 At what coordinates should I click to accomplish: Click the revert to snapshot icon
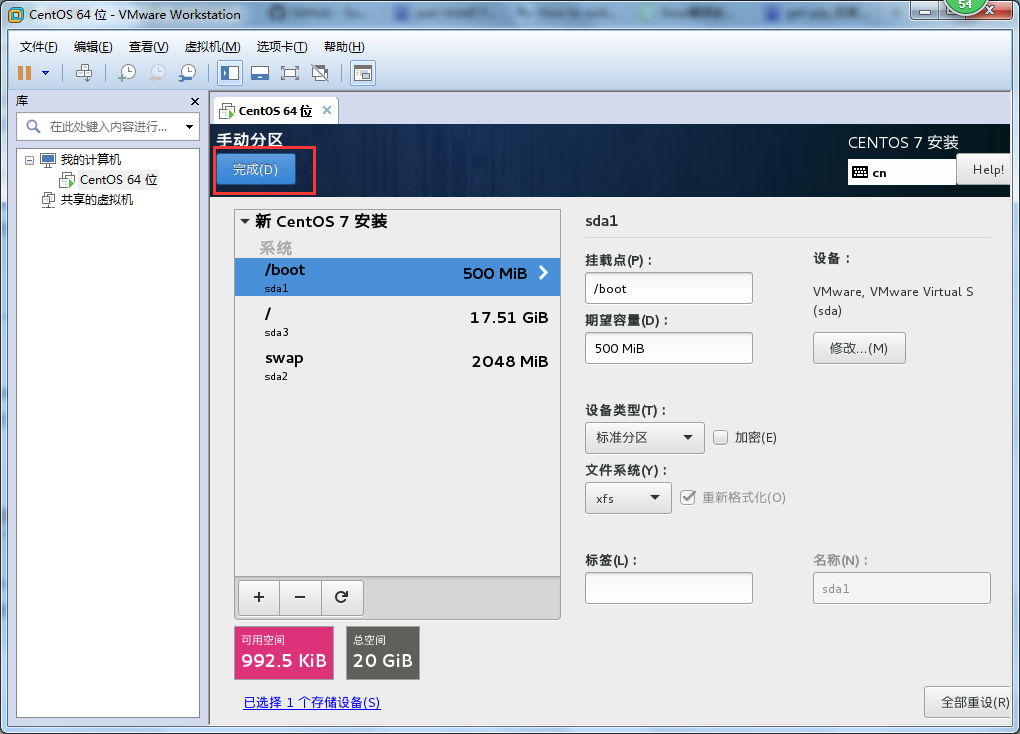click(157, 73)
